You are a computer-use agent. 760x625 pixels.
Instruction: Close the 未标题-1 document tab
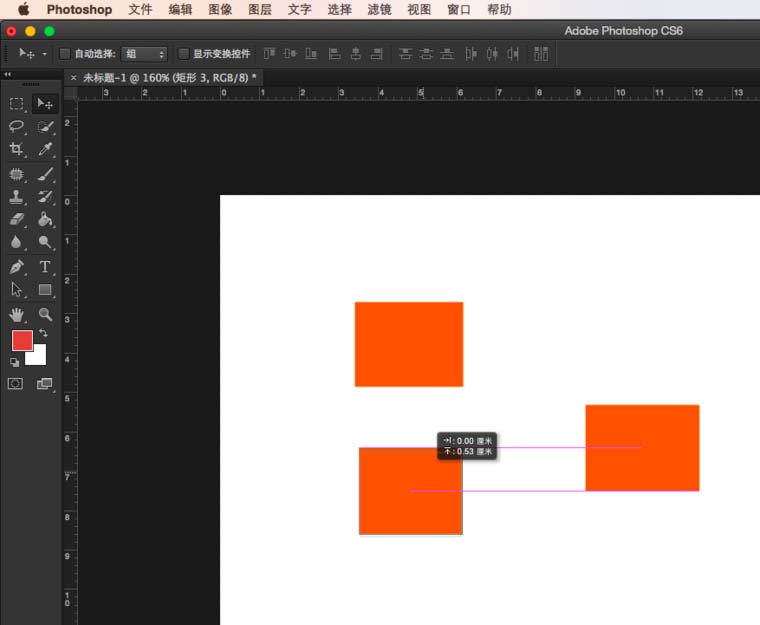click(73, 78)
